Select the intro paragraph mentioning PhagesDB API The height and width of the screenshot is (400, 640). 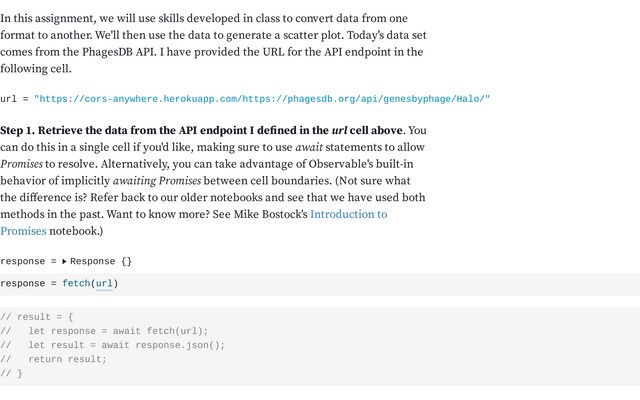click(213, 43)
